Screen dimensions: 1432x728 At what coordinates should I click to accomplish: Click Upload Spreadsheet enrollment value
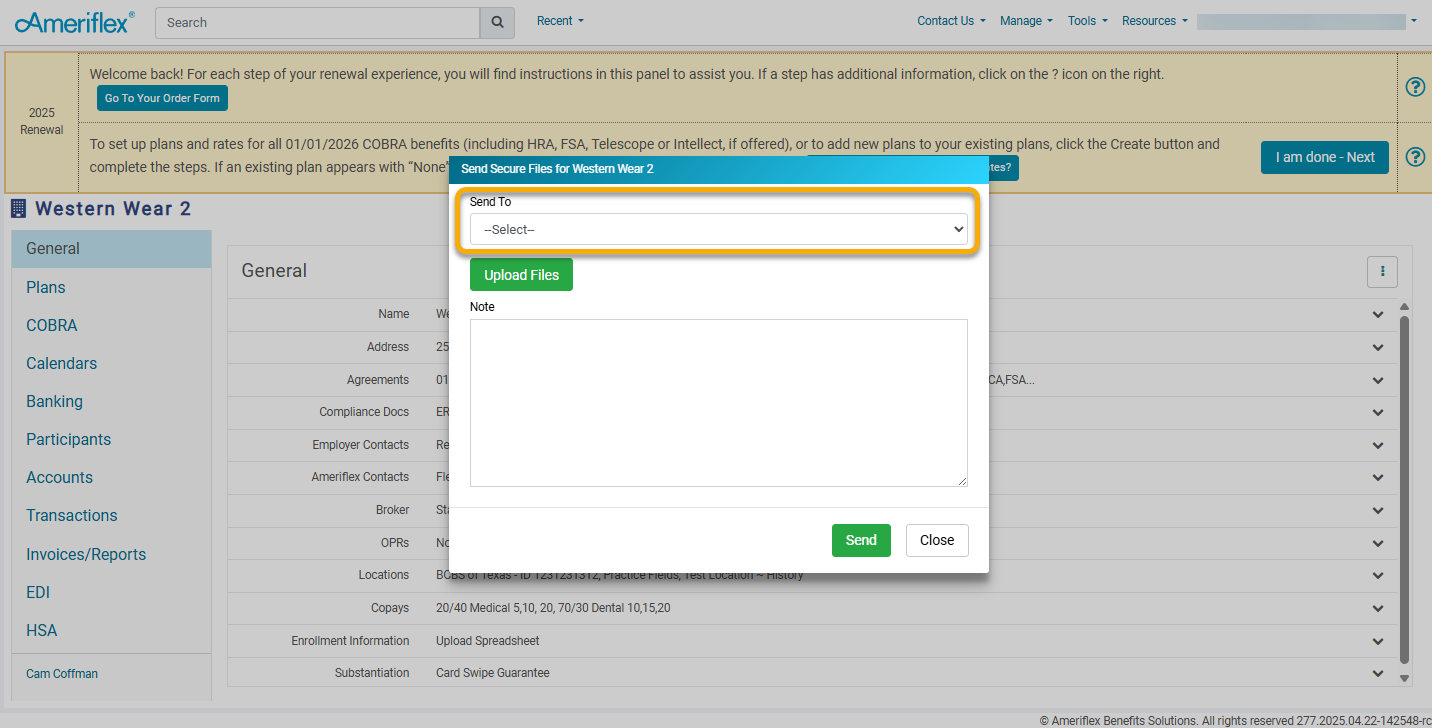pyautogui.click(x=488, y=641)
